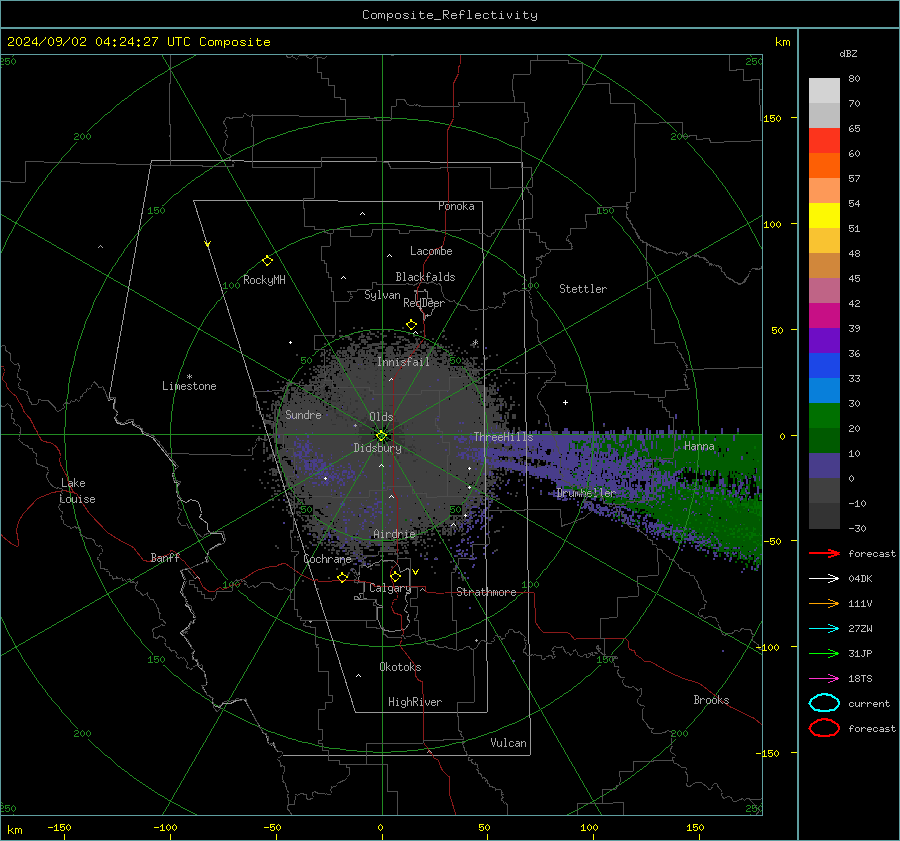Click the green 31JP arrow icon
The image size is (900, 841).
click(824, 653)
